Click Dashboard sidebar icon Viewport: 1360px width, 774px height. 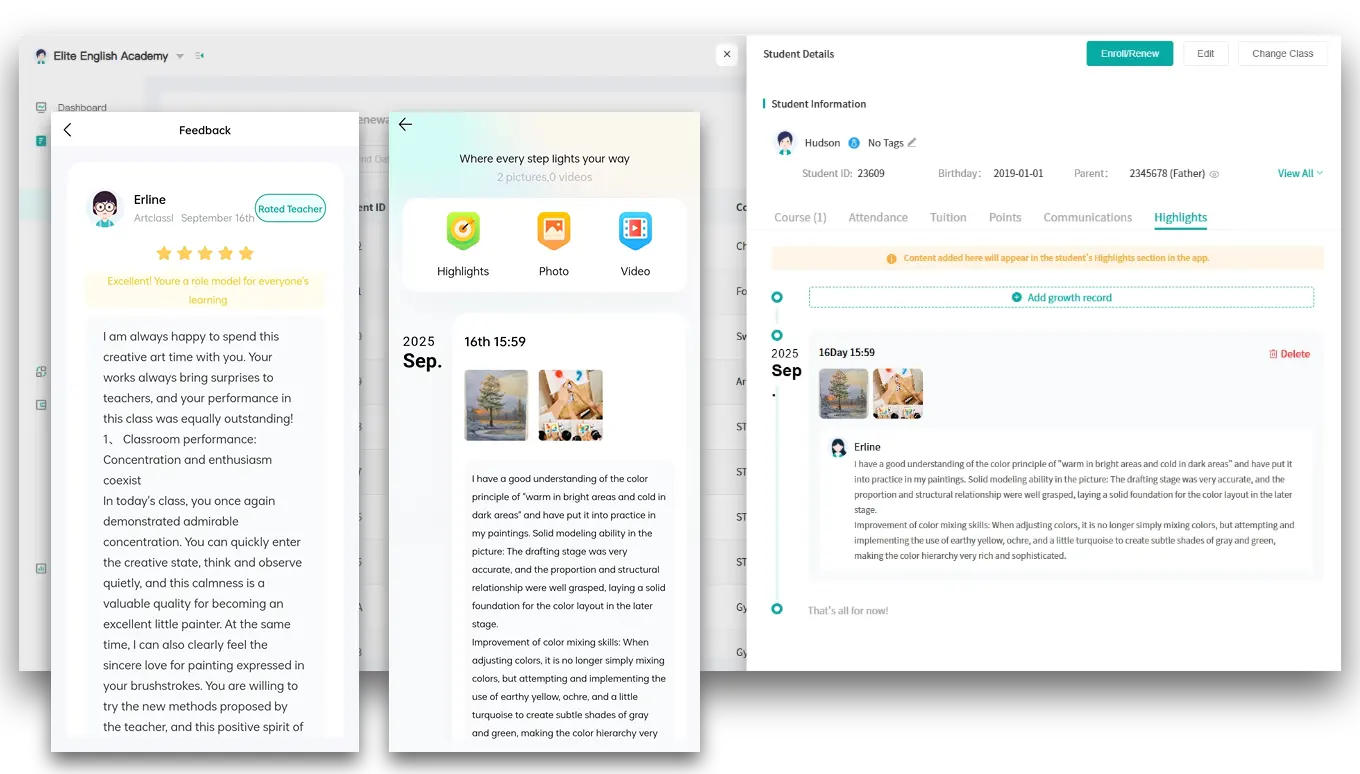coord(41,107)
